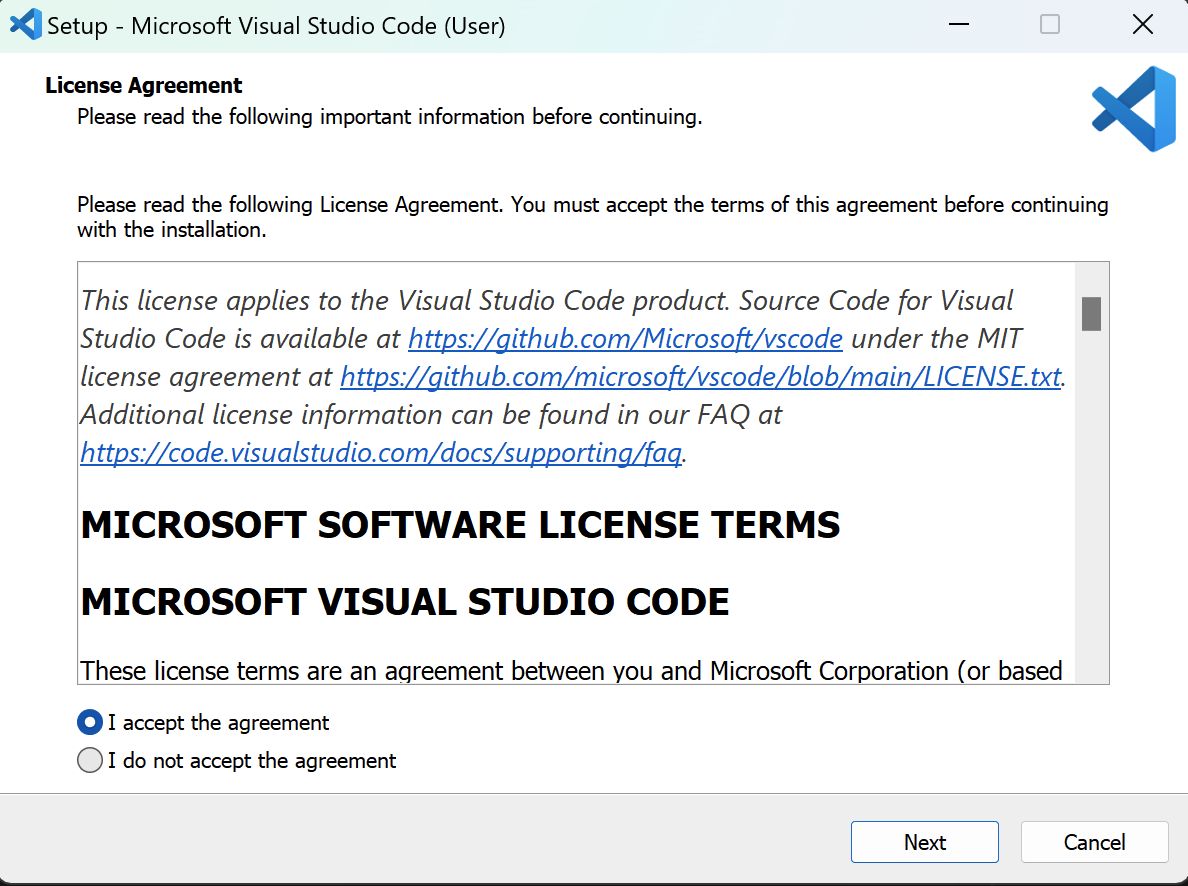Click the 'Please read the following important information' subtitle
This screenshot has height=886, width=1188.
point(389,117)
